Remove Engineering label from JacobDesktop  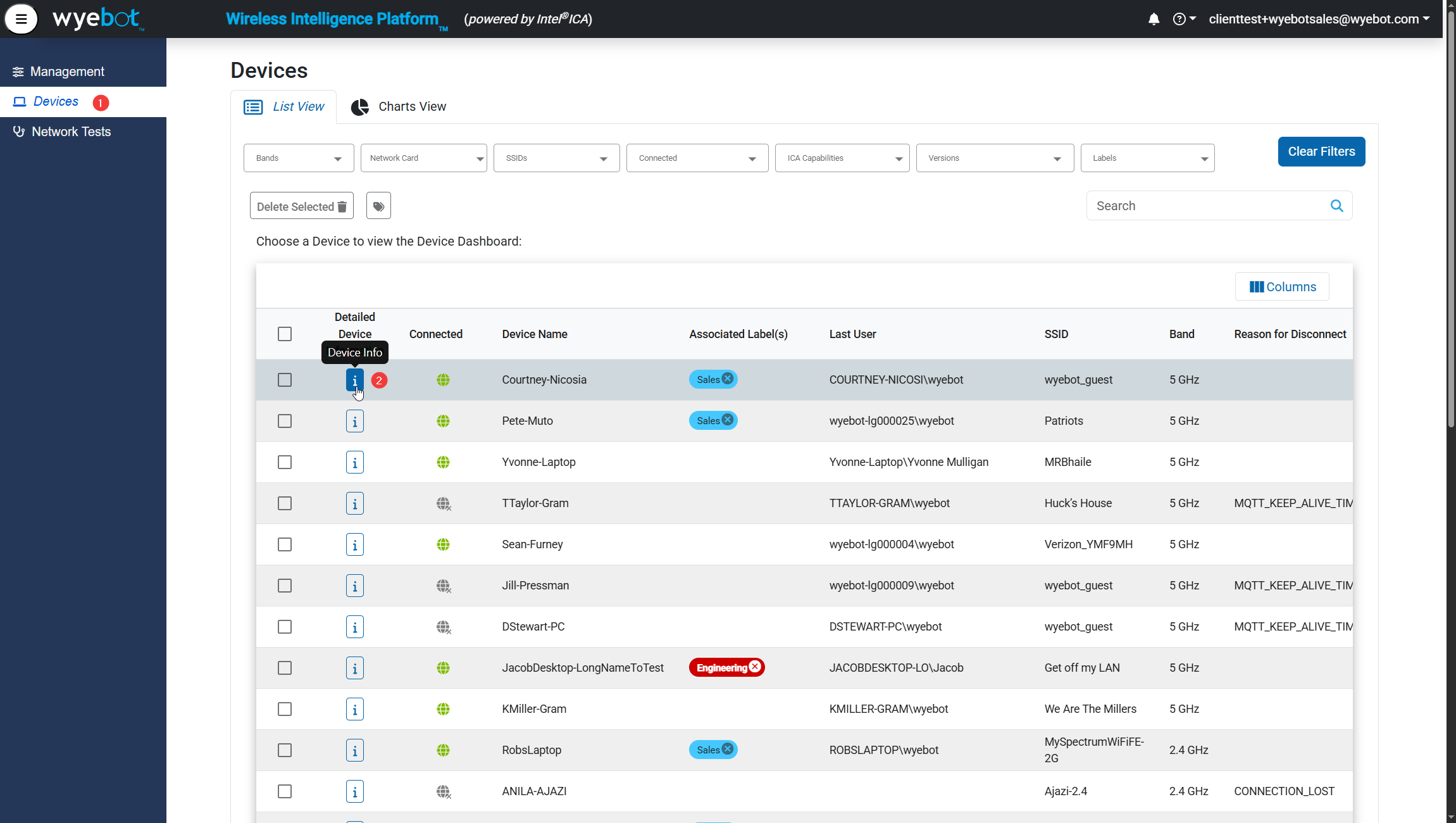coord(755,667)
